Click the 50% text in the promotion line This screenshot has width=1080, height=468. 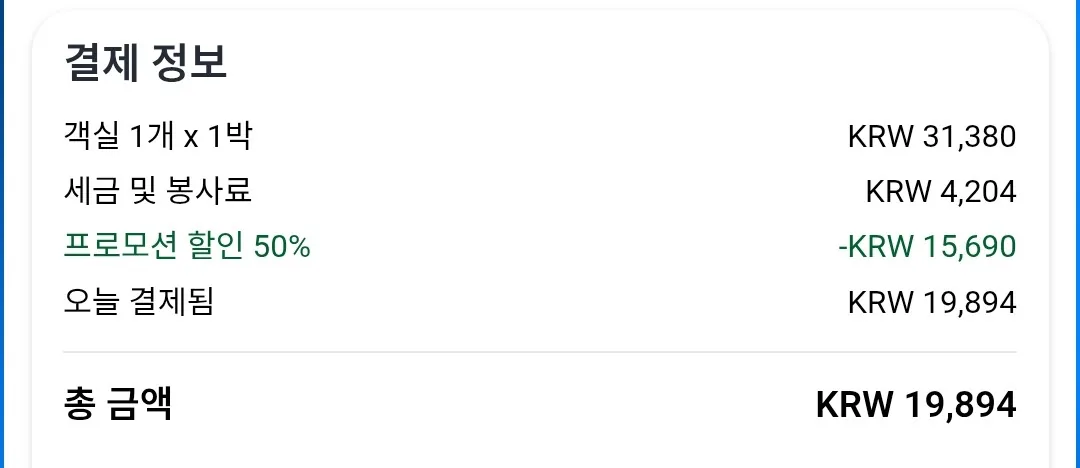tap(282, 247)
